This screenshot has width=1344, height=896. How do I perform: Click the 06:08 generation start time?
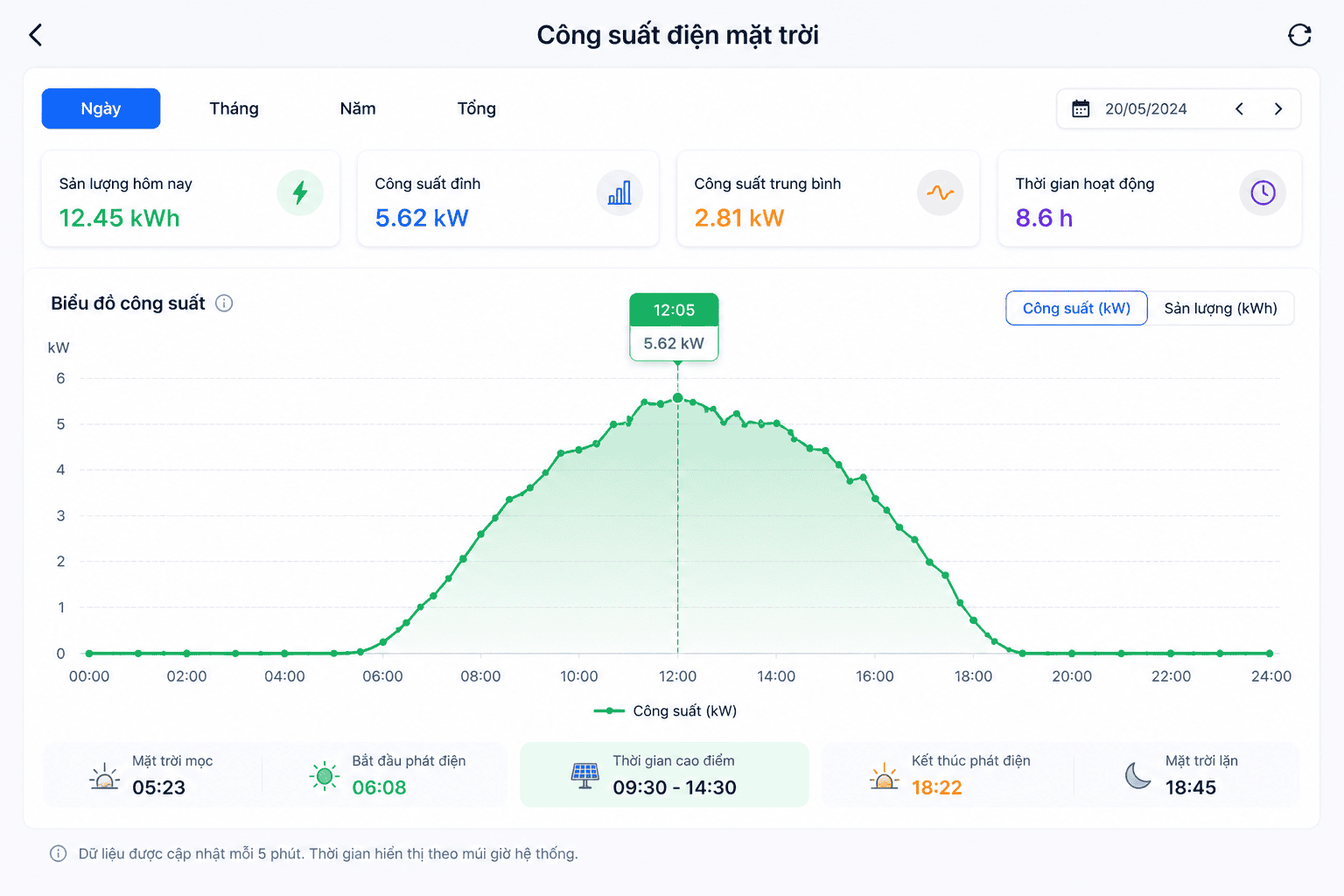[x=379, y=787]
